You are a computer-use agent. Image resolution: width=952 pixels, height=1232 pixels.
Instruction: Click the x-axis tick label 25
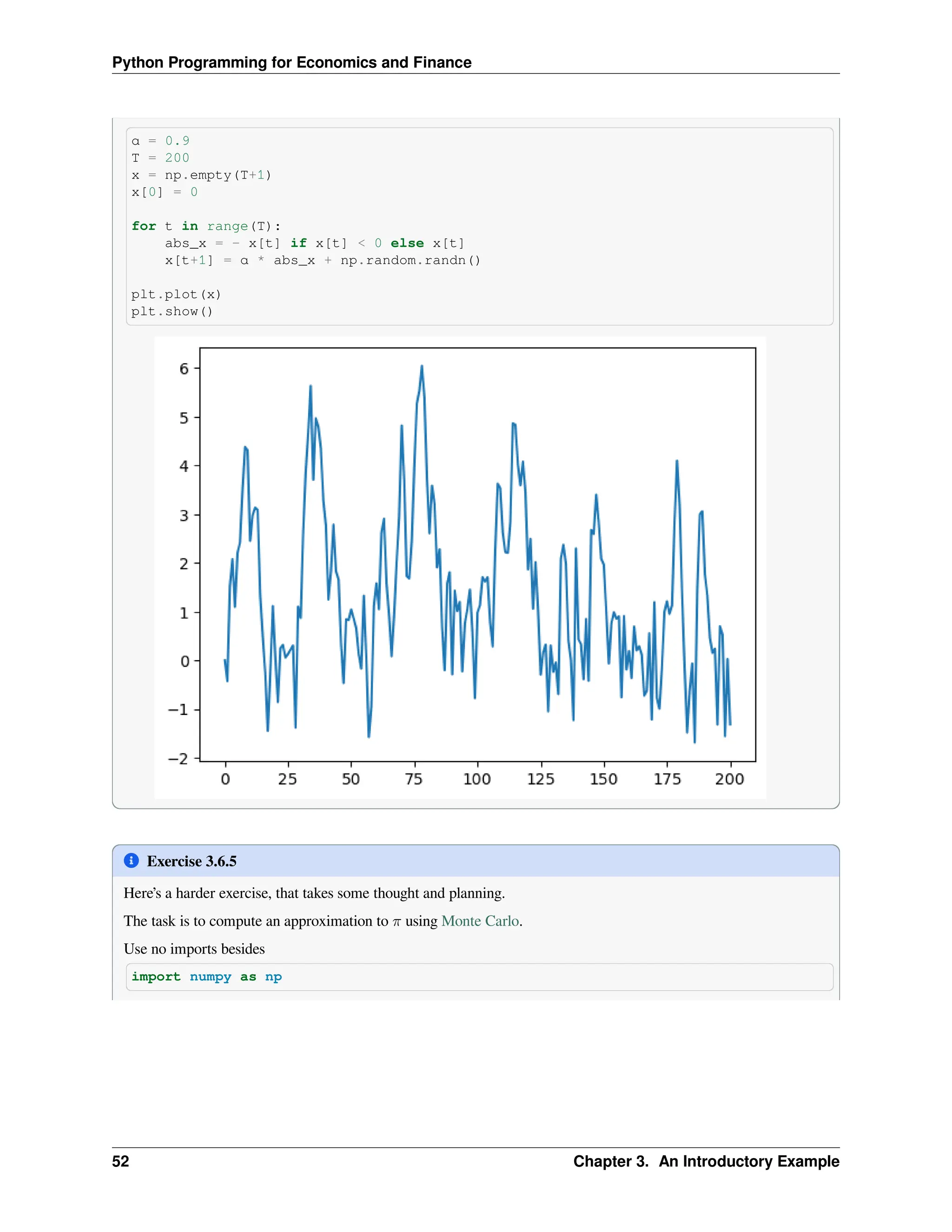[288, 779]
